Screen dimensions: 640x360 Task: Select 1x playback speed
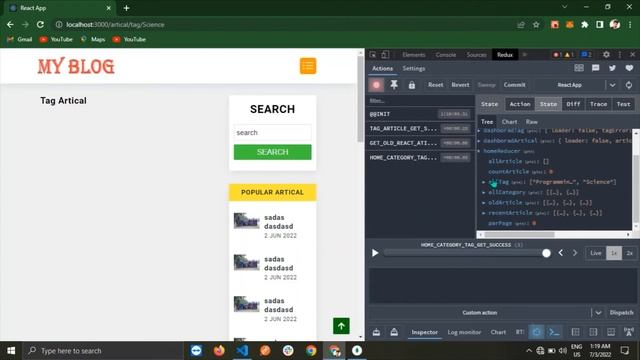click(614, 253)
